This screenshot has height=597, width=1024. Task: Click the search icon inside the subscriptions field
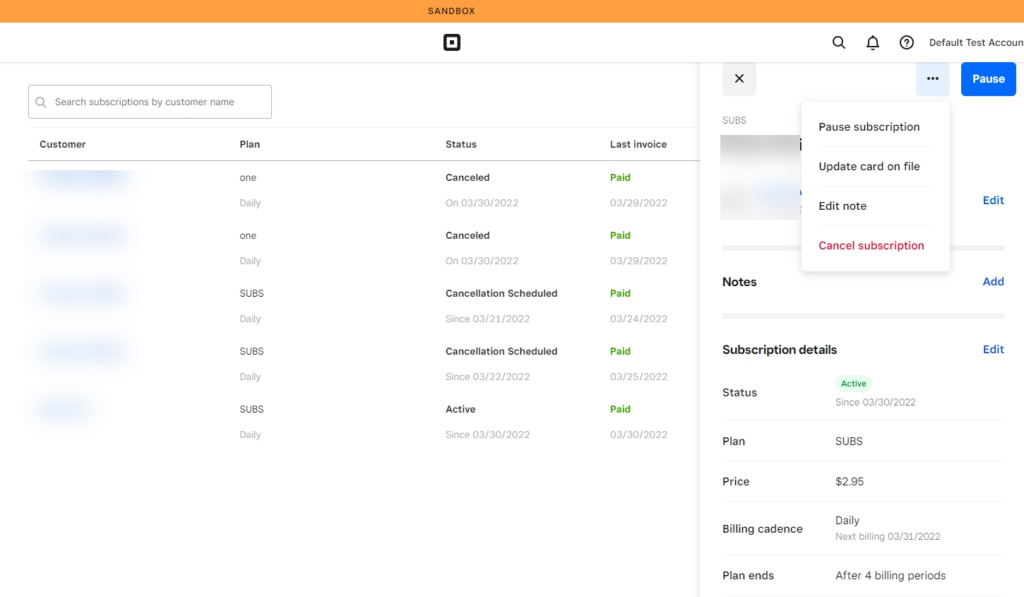click(x=41, y=102)
